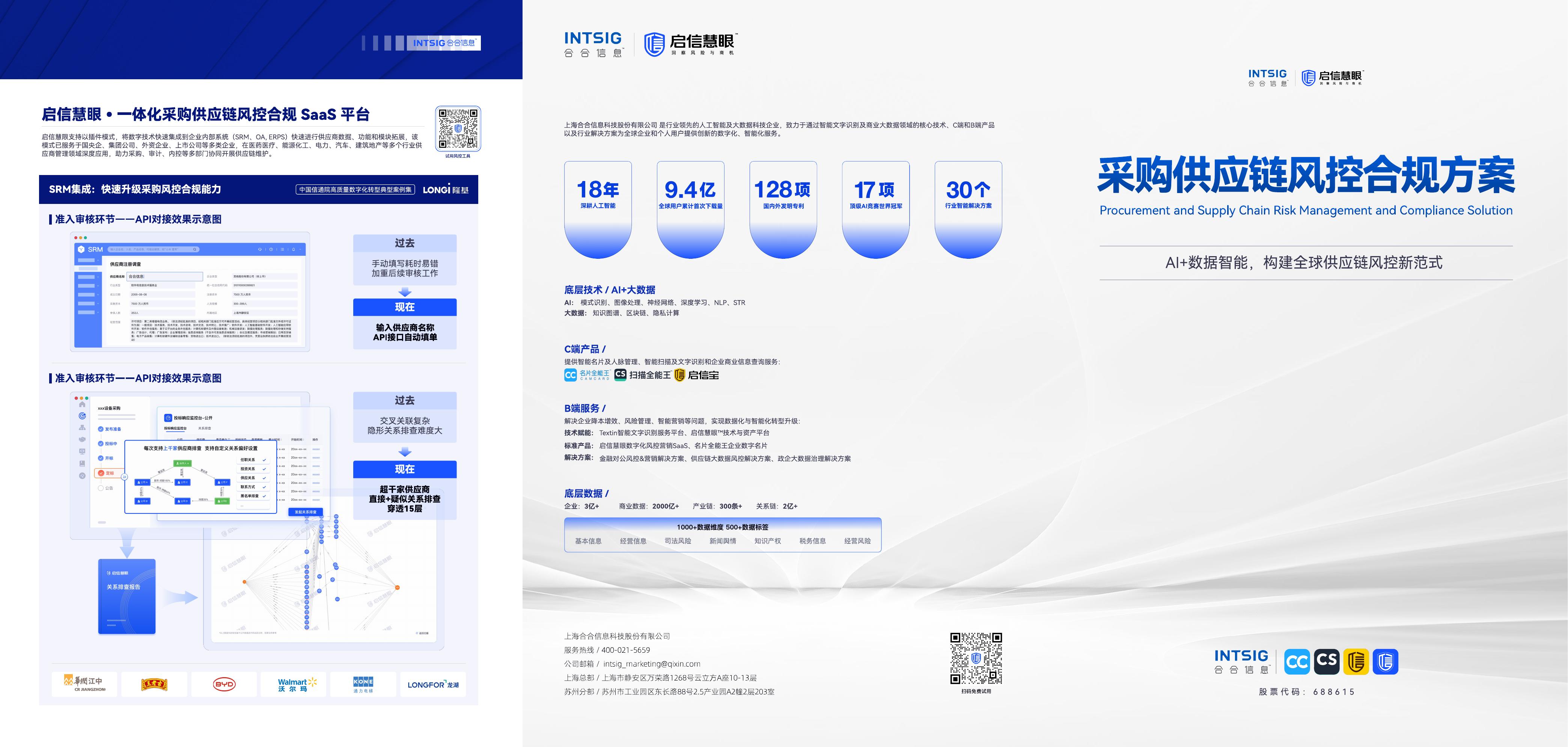Click the QR code labeled 扫码免费试用
The image size is (1568, 747).
tap(976, 658)
